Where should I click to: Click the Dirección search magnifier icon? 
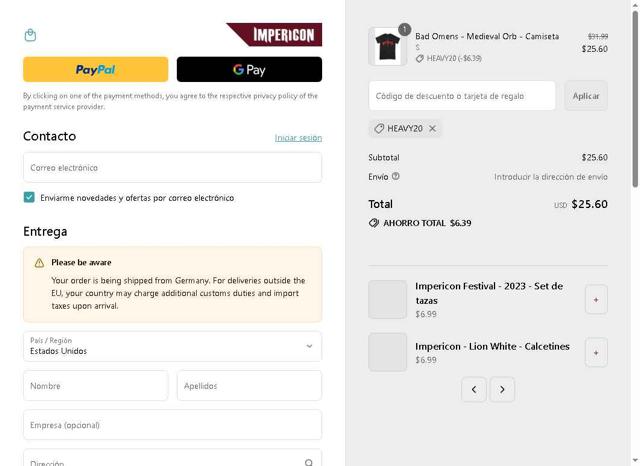[x=309, y=462]
